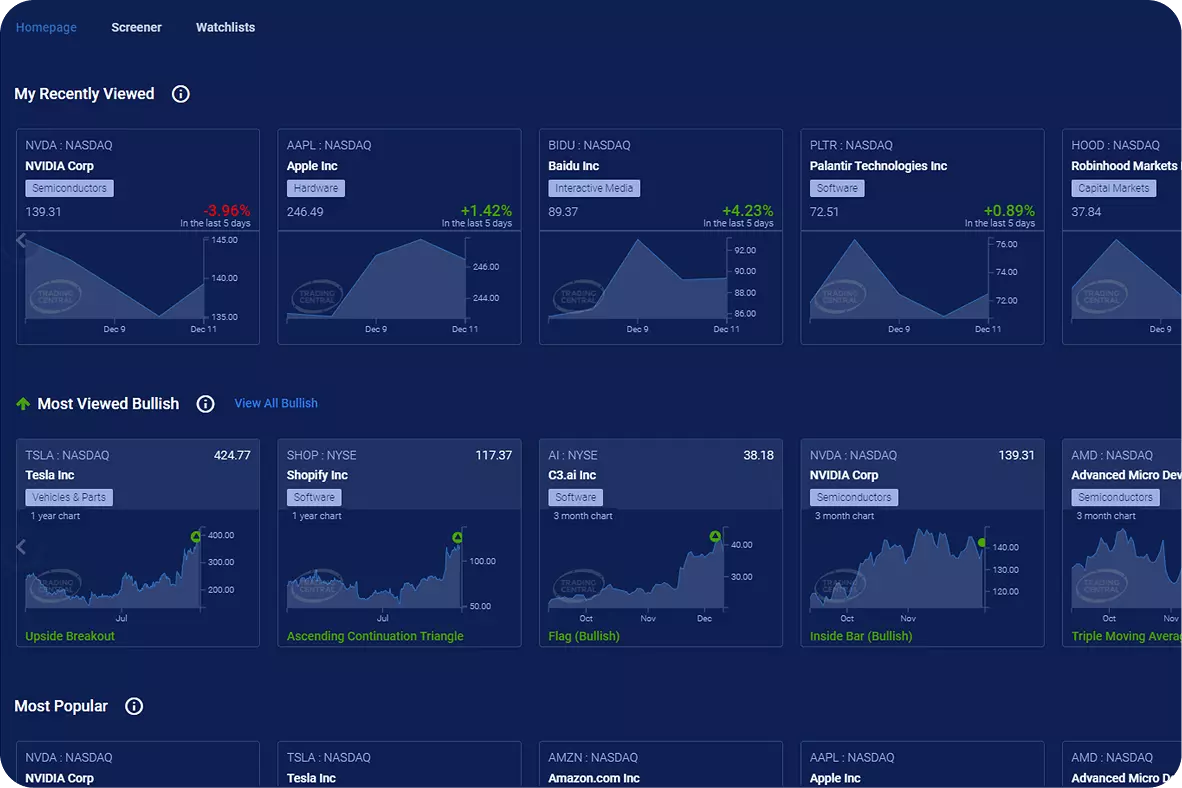Click green up arrow beside Most Viewed Bullish
The width and height of the screenshot is (1182, 788).
click(x=23, y=404)
